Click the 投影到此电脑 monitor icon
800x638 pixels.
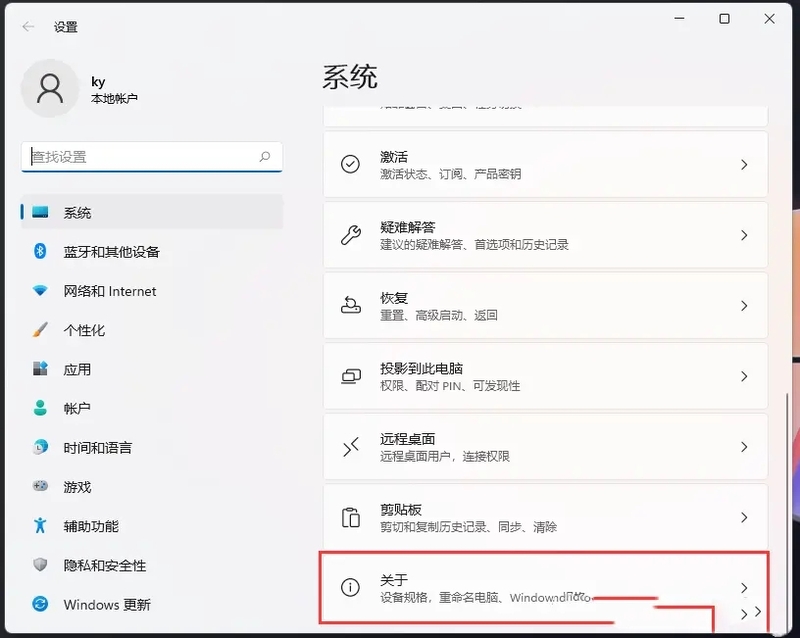pos(349,375)
